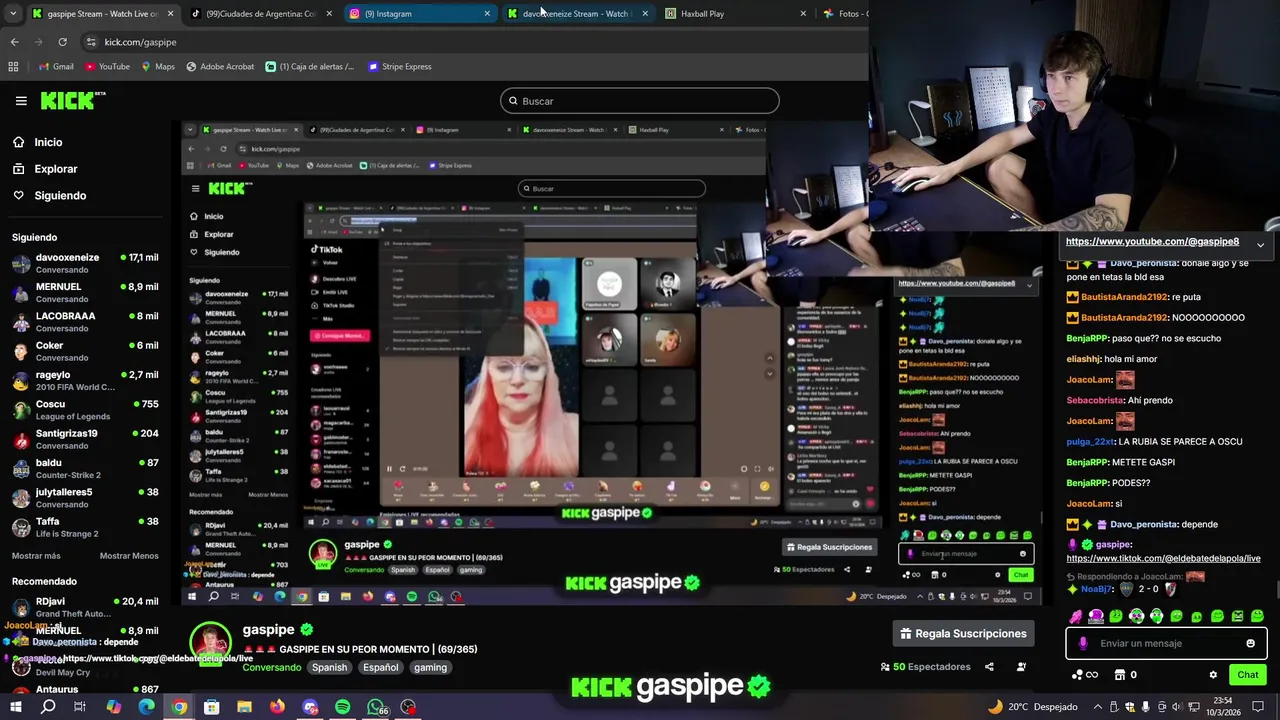Close the Haxball Play tab

803,14
